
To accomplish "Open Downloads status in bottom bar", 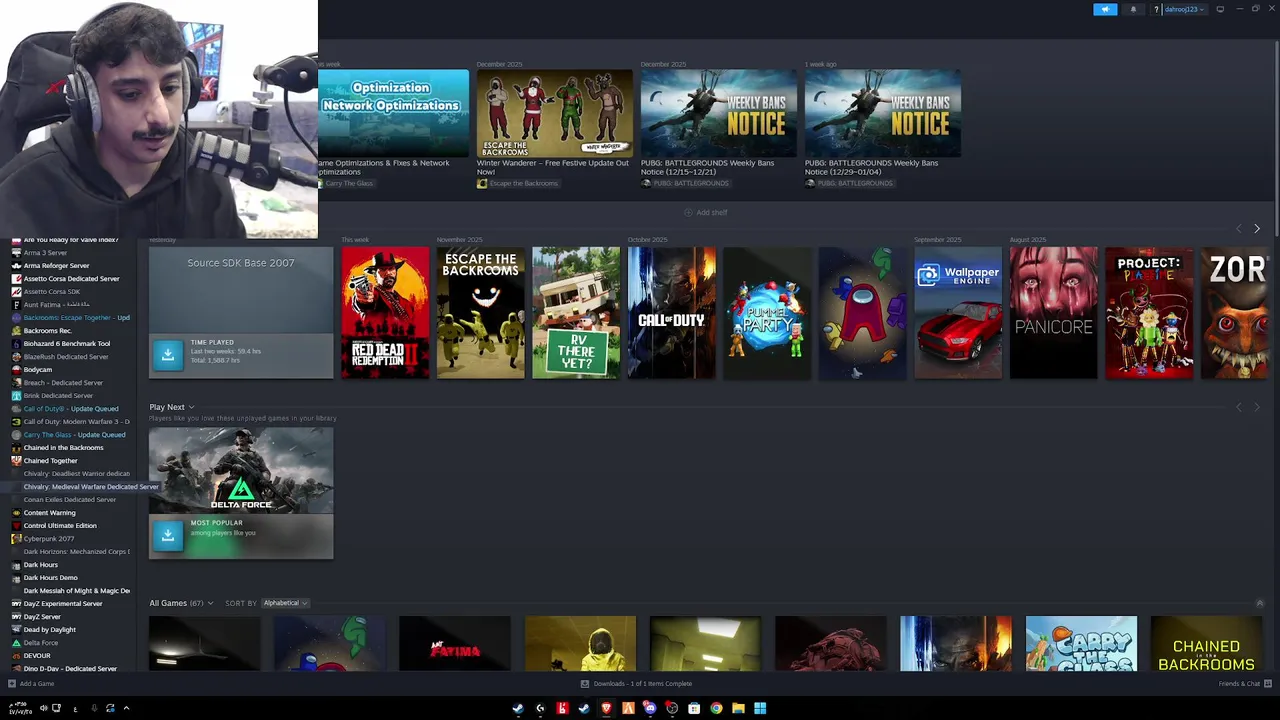I will pyautogui.click(x=637, y=684).
